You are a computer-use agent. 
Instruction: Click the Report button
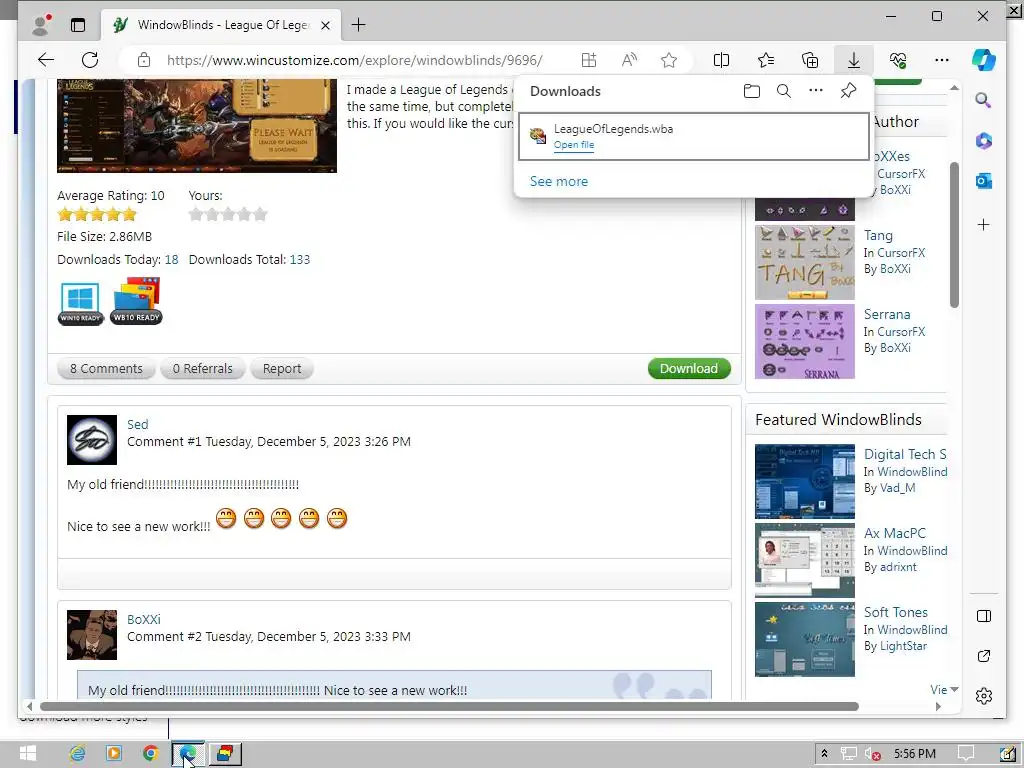pos(281,368)
